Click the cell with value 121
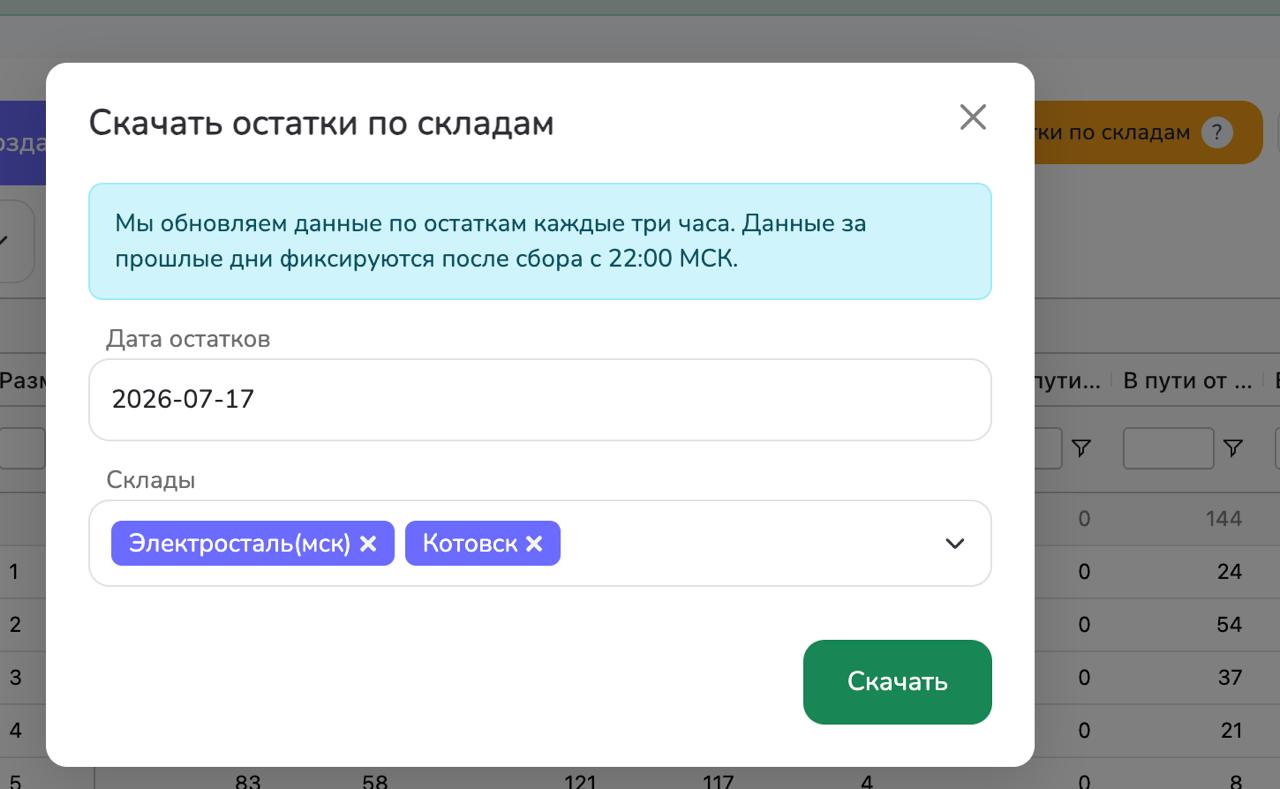The width and height of the screenshot is (1280, 789). (579, 781)
